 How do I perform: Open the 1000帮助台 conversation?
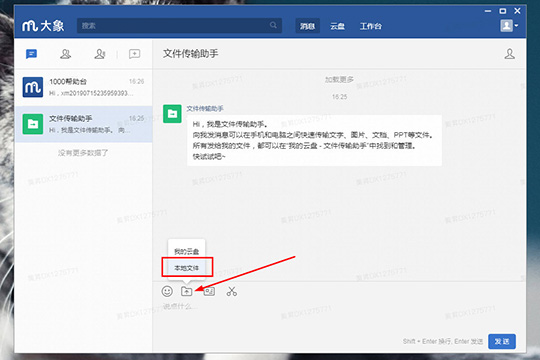[x=83, y=87]
